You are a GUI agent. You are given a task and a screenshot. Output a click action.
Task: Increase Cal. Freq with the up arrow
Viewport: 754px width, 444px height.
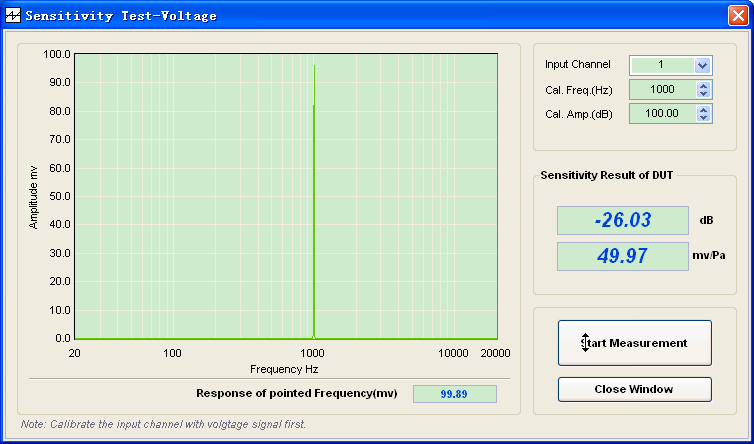(x=704, y=85)
